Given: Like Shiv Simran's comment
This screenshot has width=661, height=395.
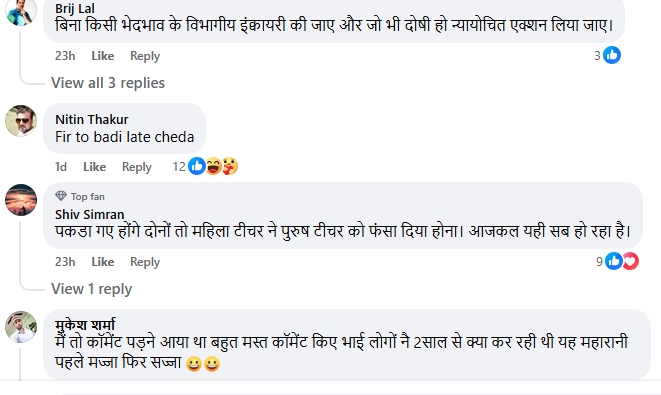Looking at the screenshot, I should point(103,262).
